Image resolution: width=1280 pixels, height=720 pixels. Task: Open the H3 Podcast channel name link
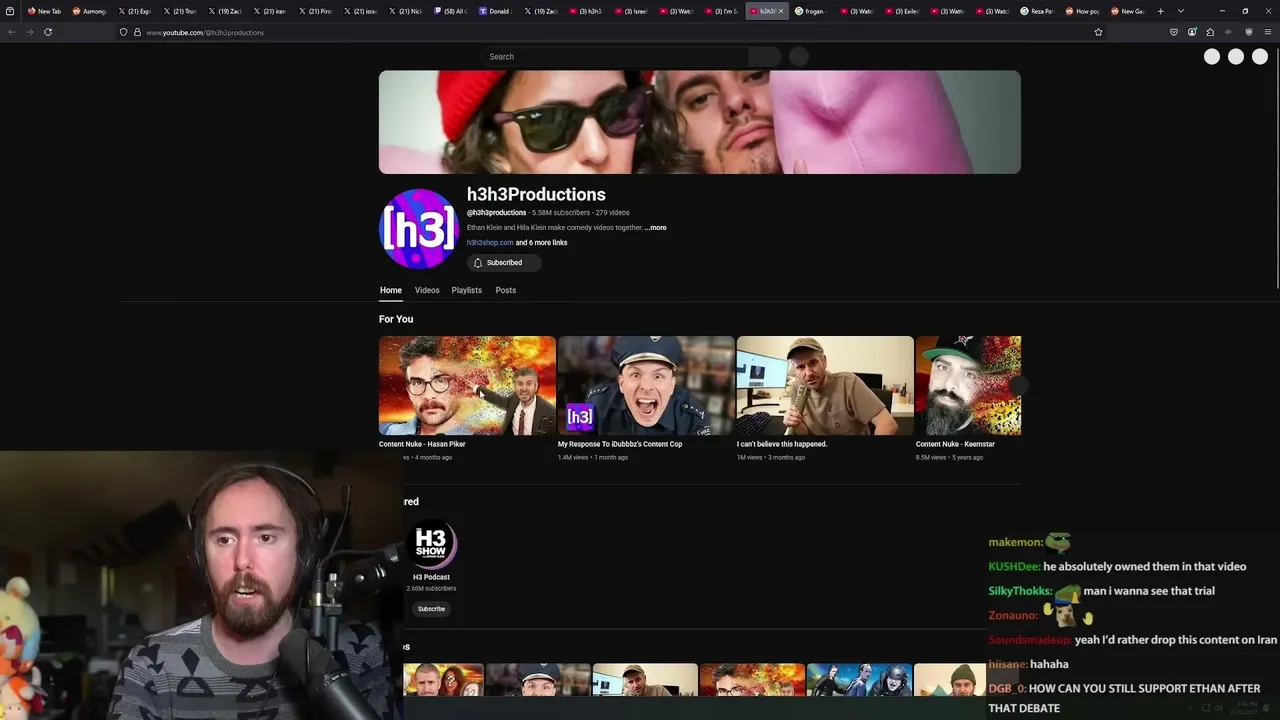click(431, 577)
